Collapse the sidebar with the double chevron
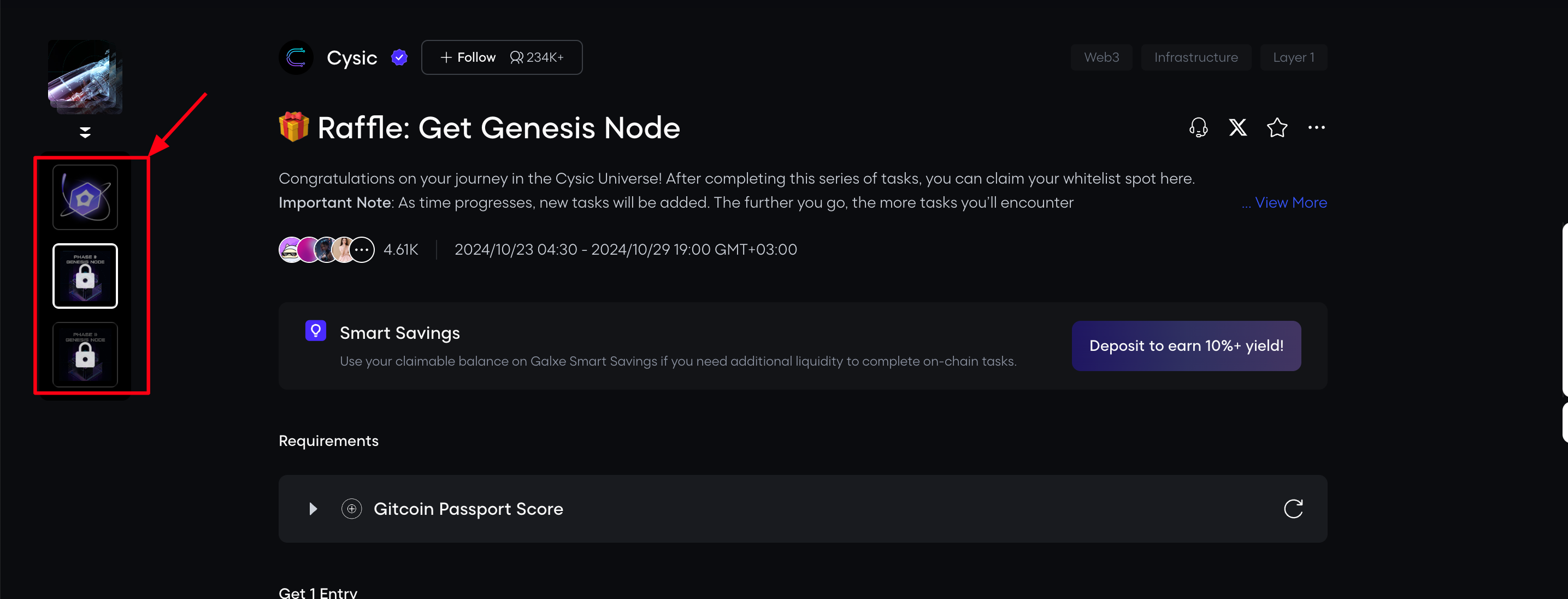The height and width of the screenshot is (599, 1568). coord(85,132)
